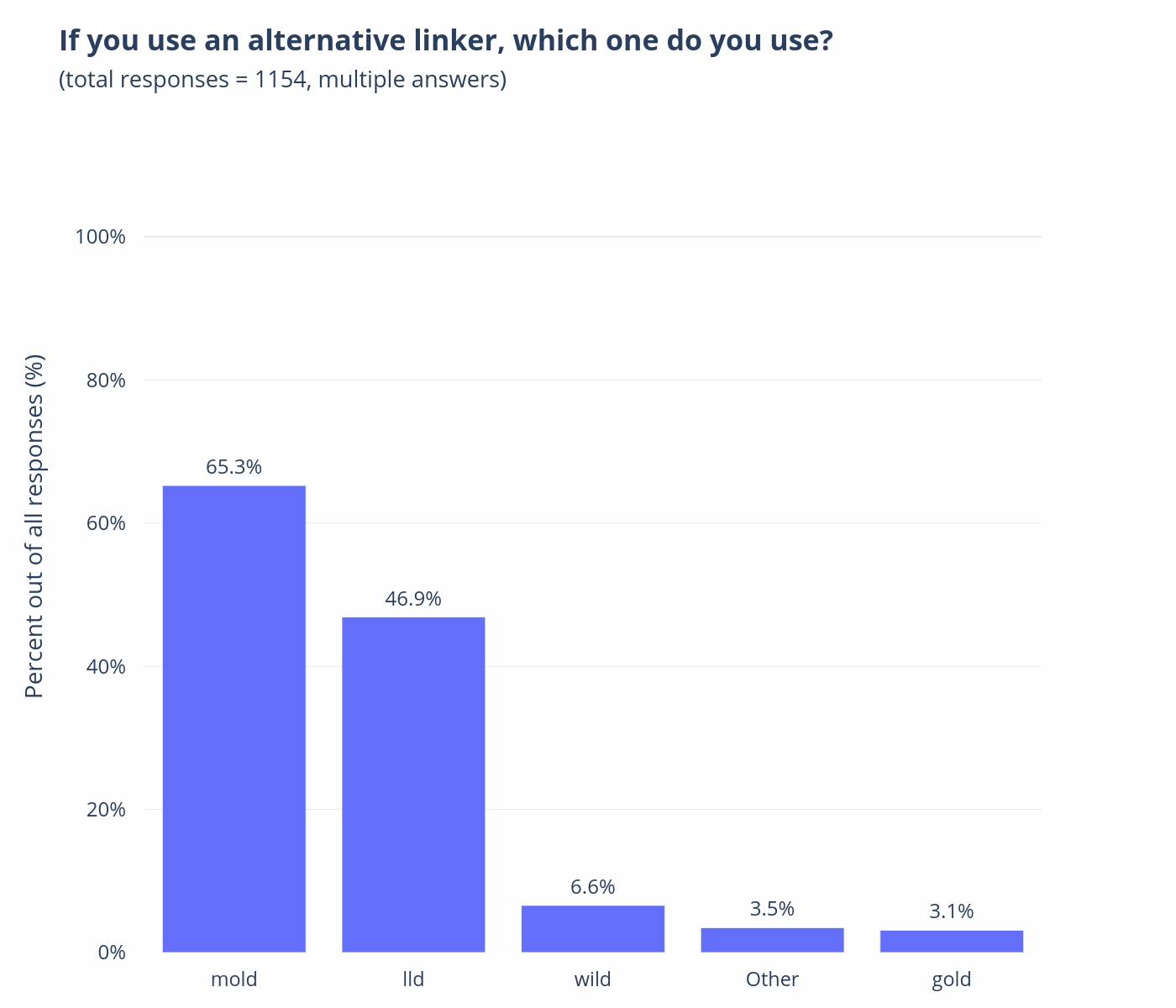This screenshot has height=1008, width=1176.
Task: Click the chart title about alternative linkers
Action: coord(445,40)
